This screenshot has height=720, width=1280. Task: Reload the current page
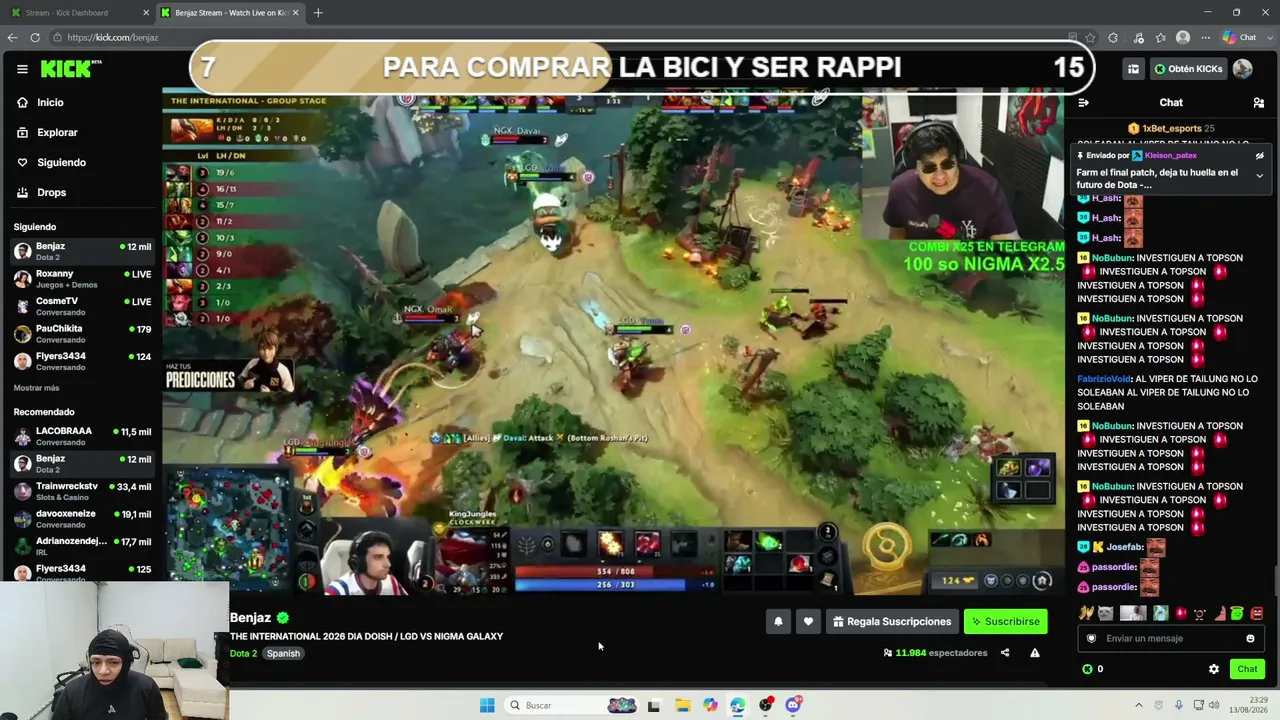pyautogui.click(x=35, y=37)
